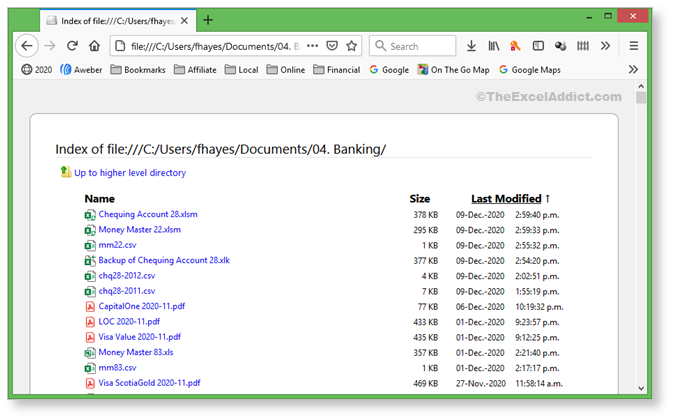Image resolution: width=673 pixels, height=420 pixels.
Task: Go back with the Back arrow button
Action: point(27,46)
